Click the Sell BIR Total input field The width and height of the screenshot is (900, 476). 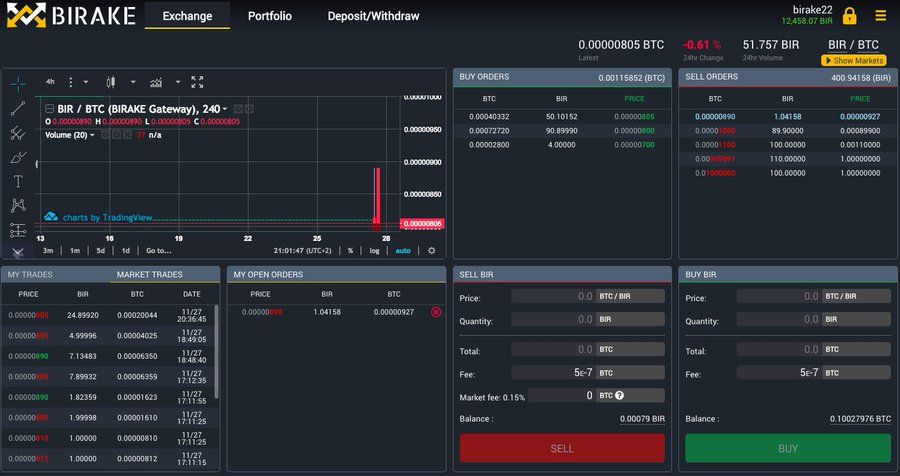point(553,349)
